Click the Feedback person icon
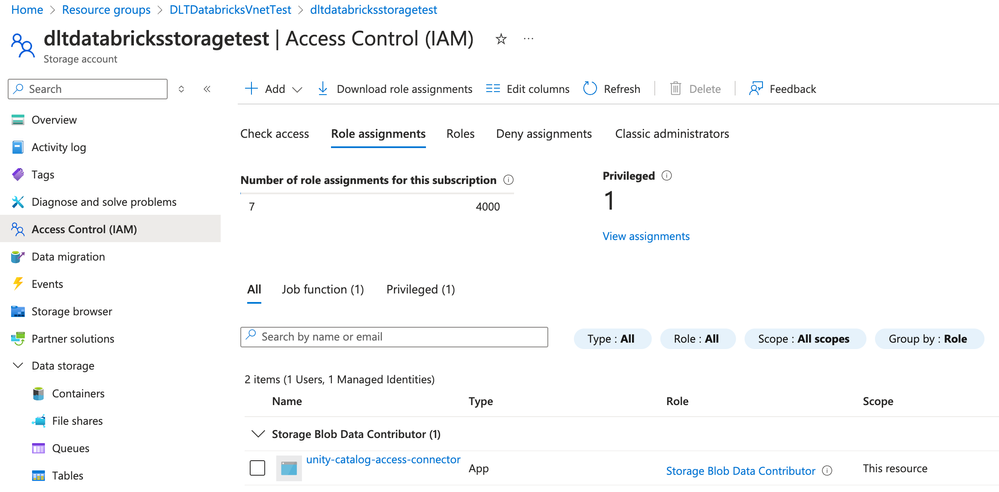Screen dimensions: 999x492 (x=756, y=89)
